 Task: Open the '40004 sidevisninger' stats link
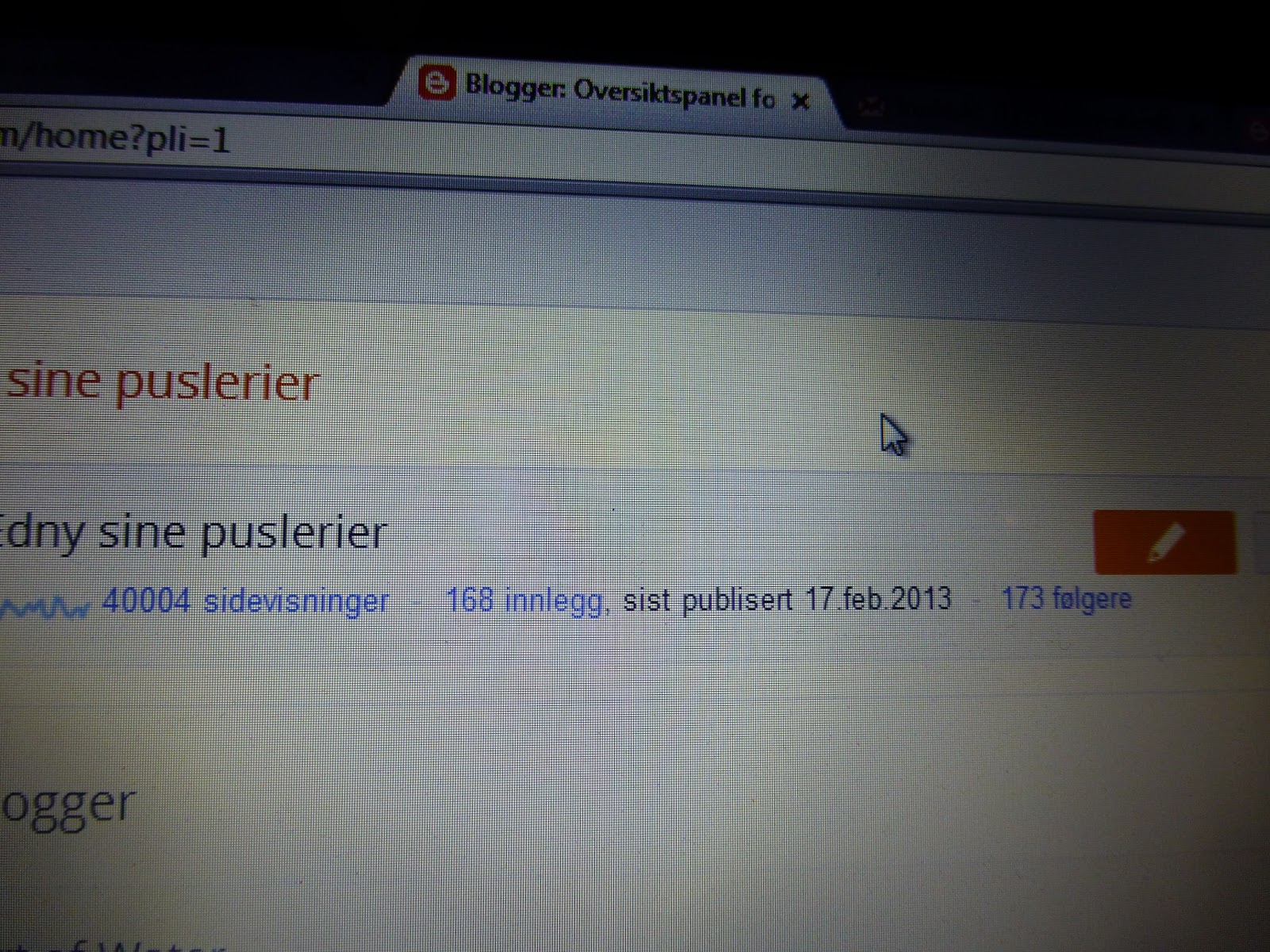[x=246, y=602]
